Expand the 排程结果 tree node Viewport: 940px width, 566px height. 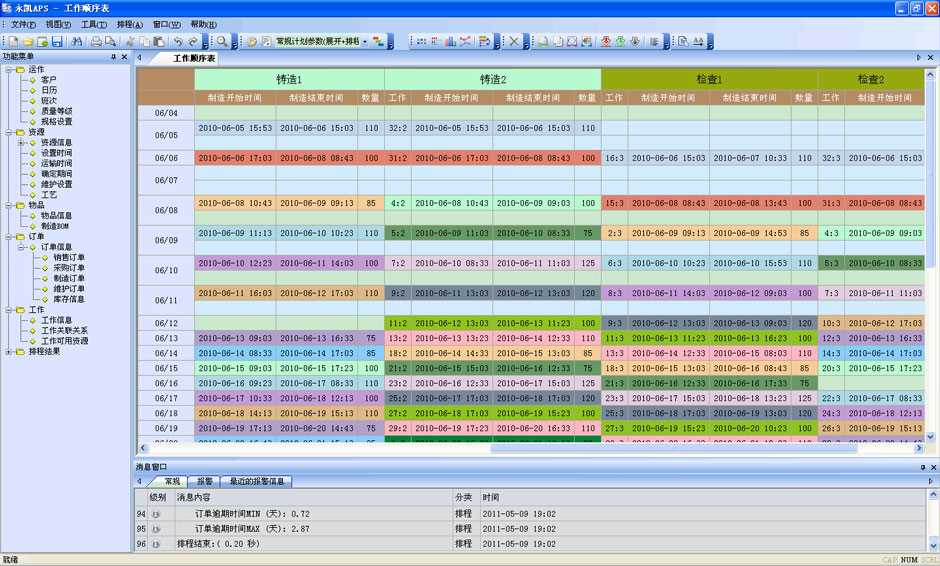8,352
